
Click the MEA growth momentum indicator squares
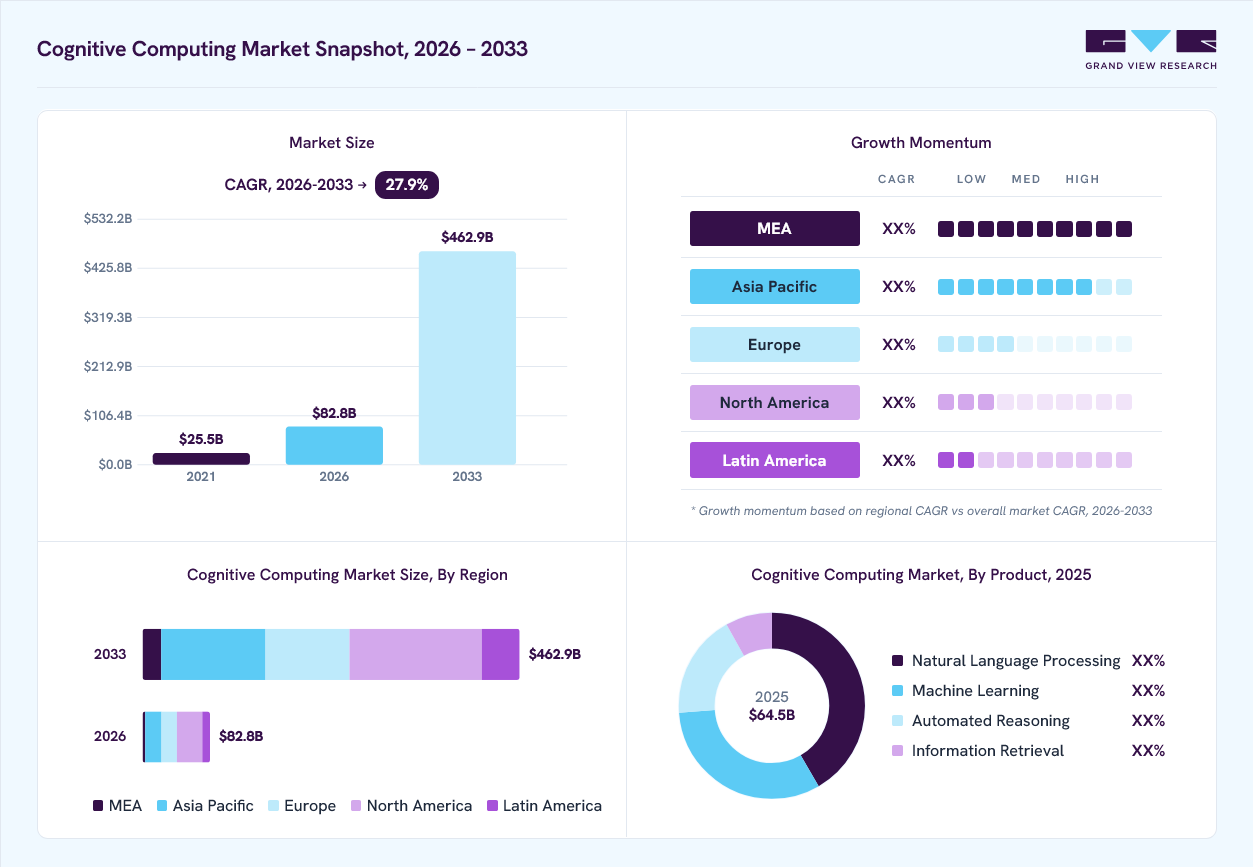click(x=1035, y=229)
